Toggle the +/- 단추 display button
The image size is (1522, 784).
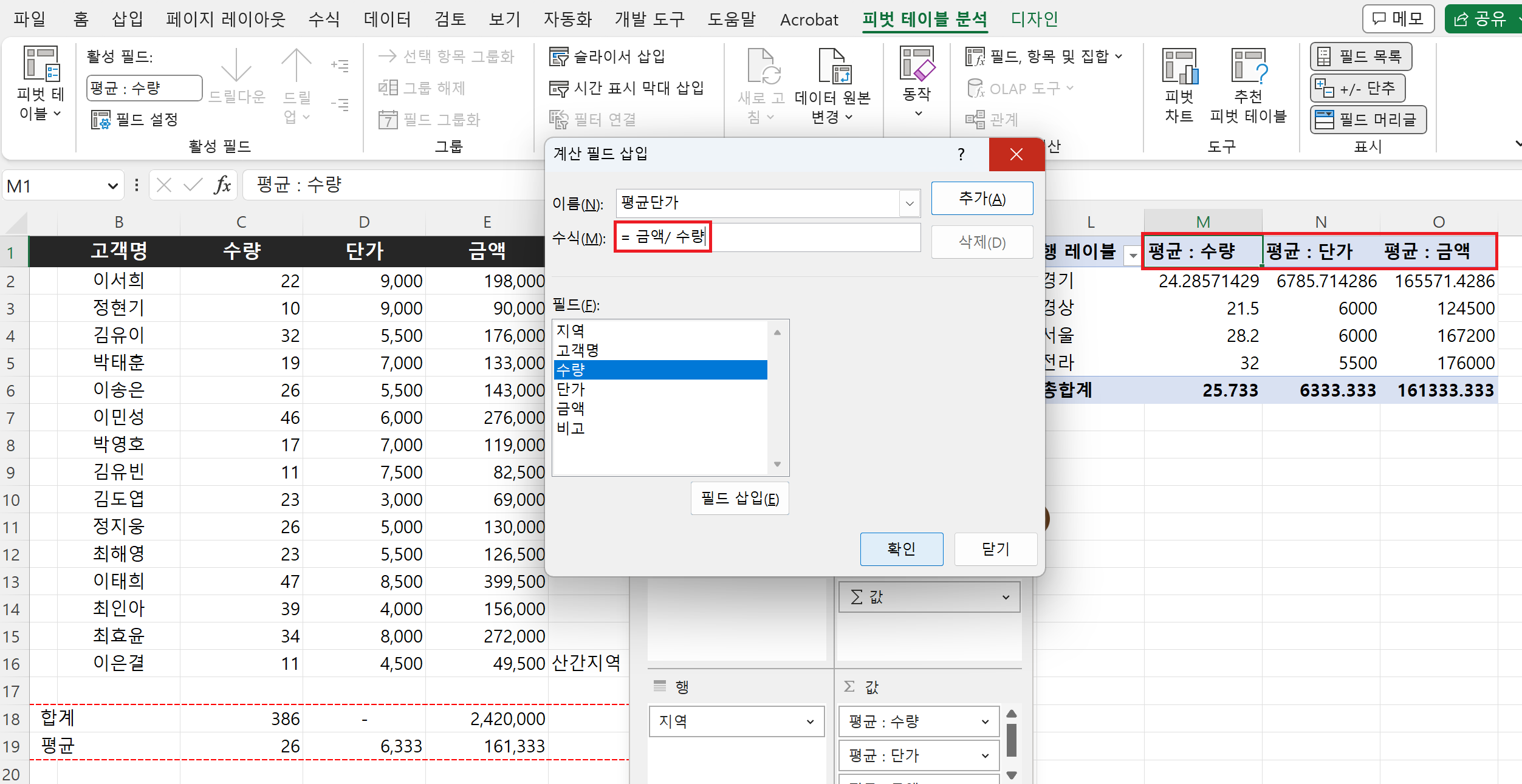1358,89
